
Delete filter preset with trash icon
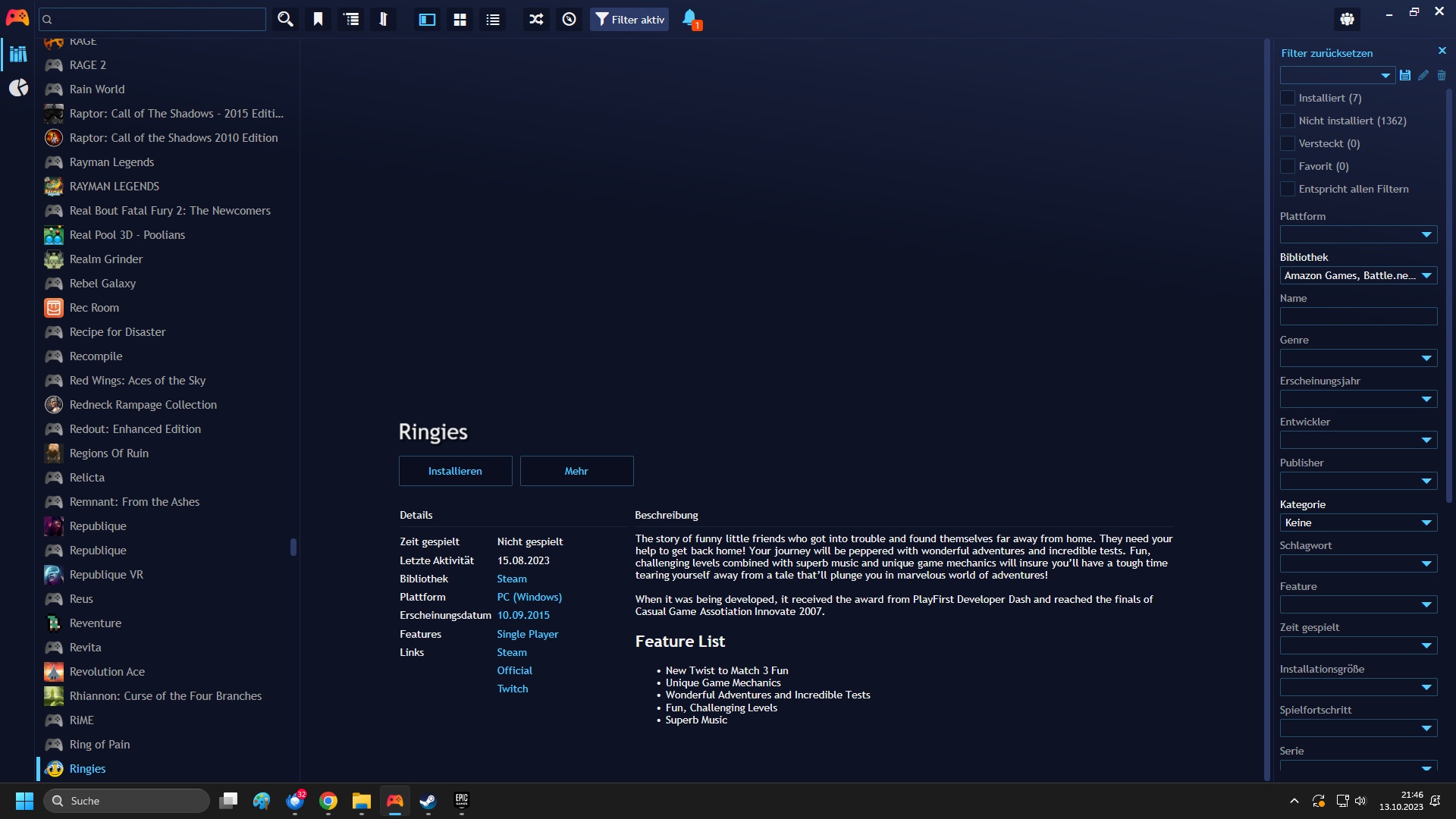(1442, 75)
